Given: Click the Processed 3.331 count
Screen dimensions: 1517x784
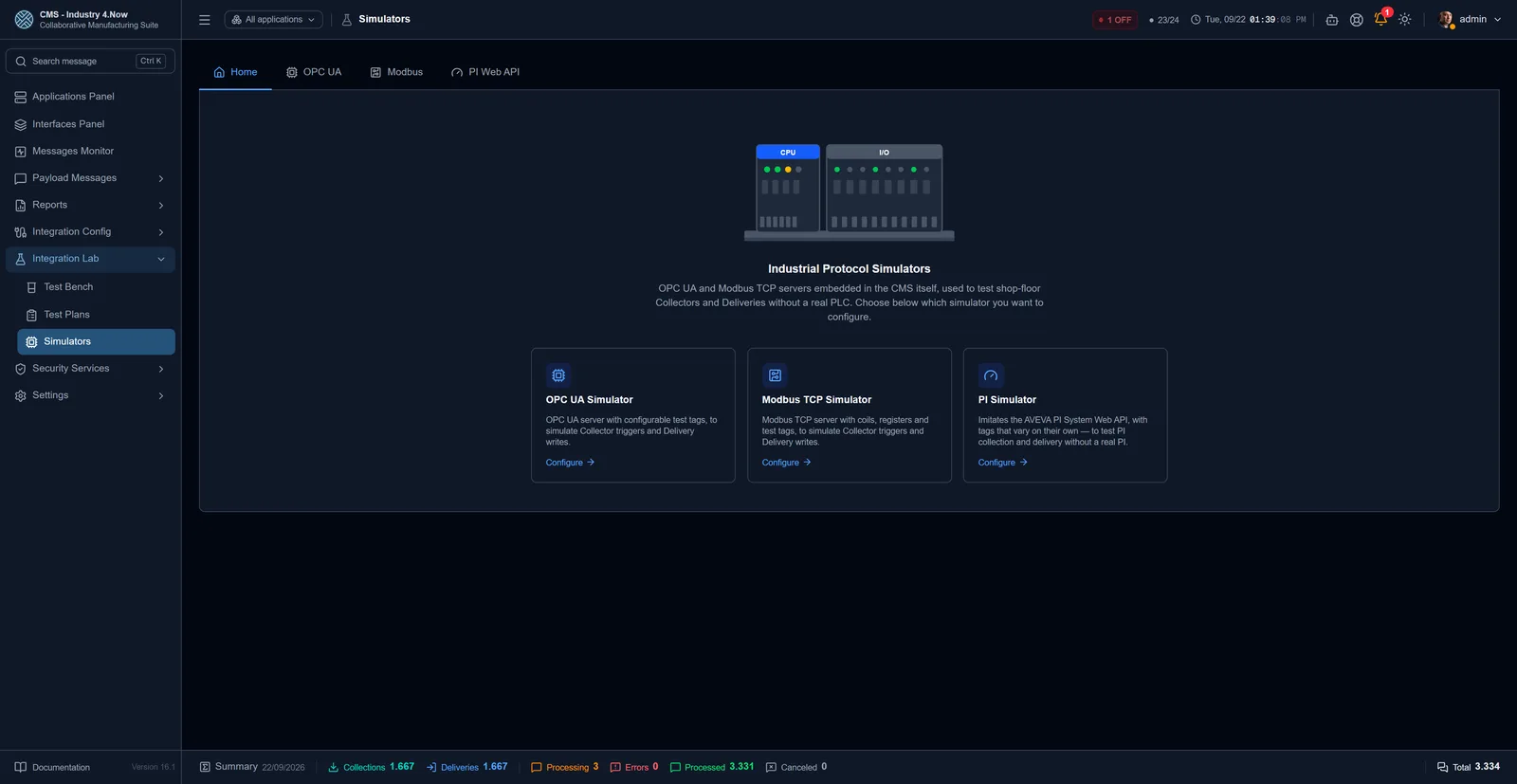Looking at the screenshot, I should [741, 767].
